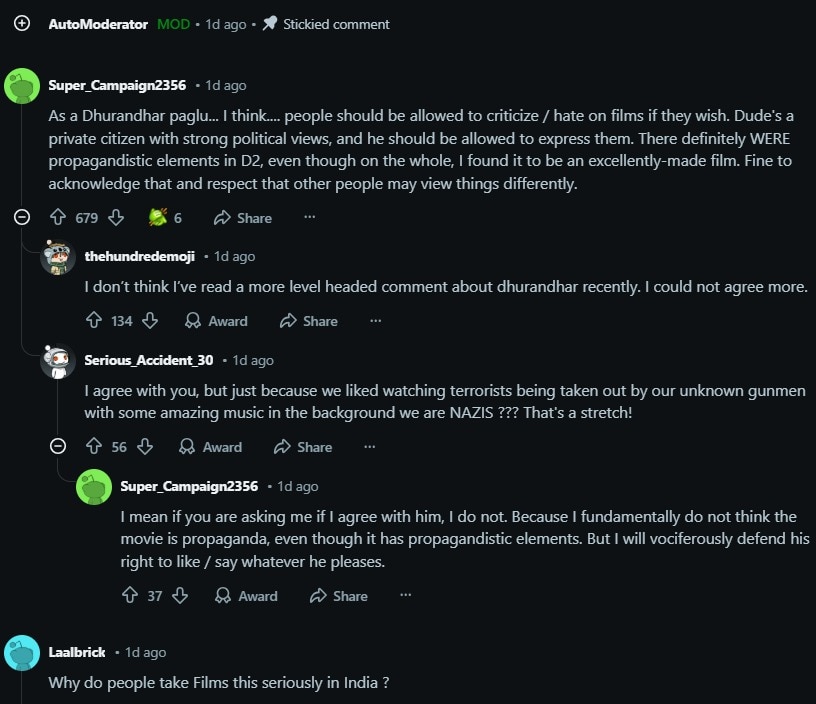Upvote the comment with 679 points
This screenshot has width=816, height=704.
click(x=58, y=217)
